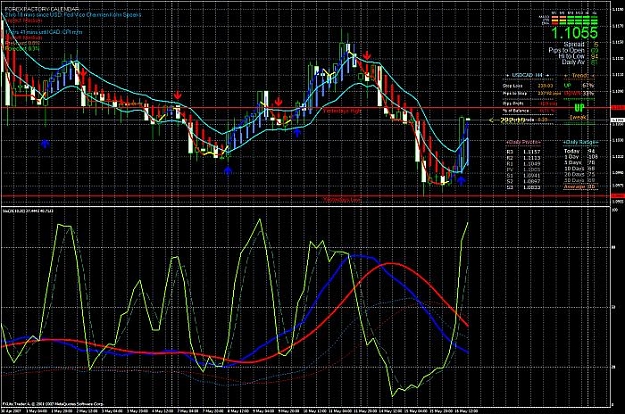Viewport: 625px width, 414px height.
Task: Click the Yesterdays Low line label
Action: click(342, 200)
